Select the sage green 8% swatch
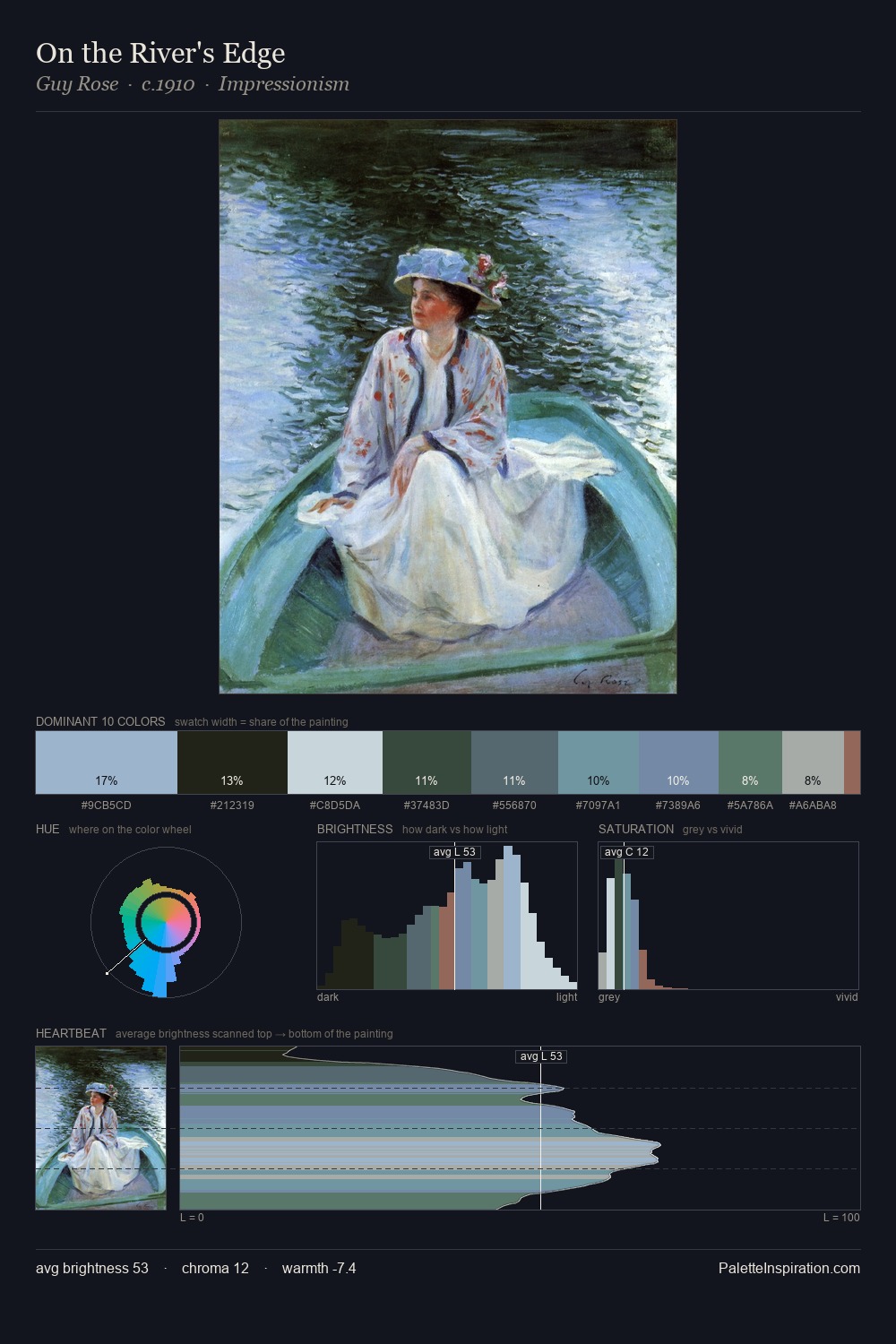This screenshot has width=896, height=1344. 750,762
